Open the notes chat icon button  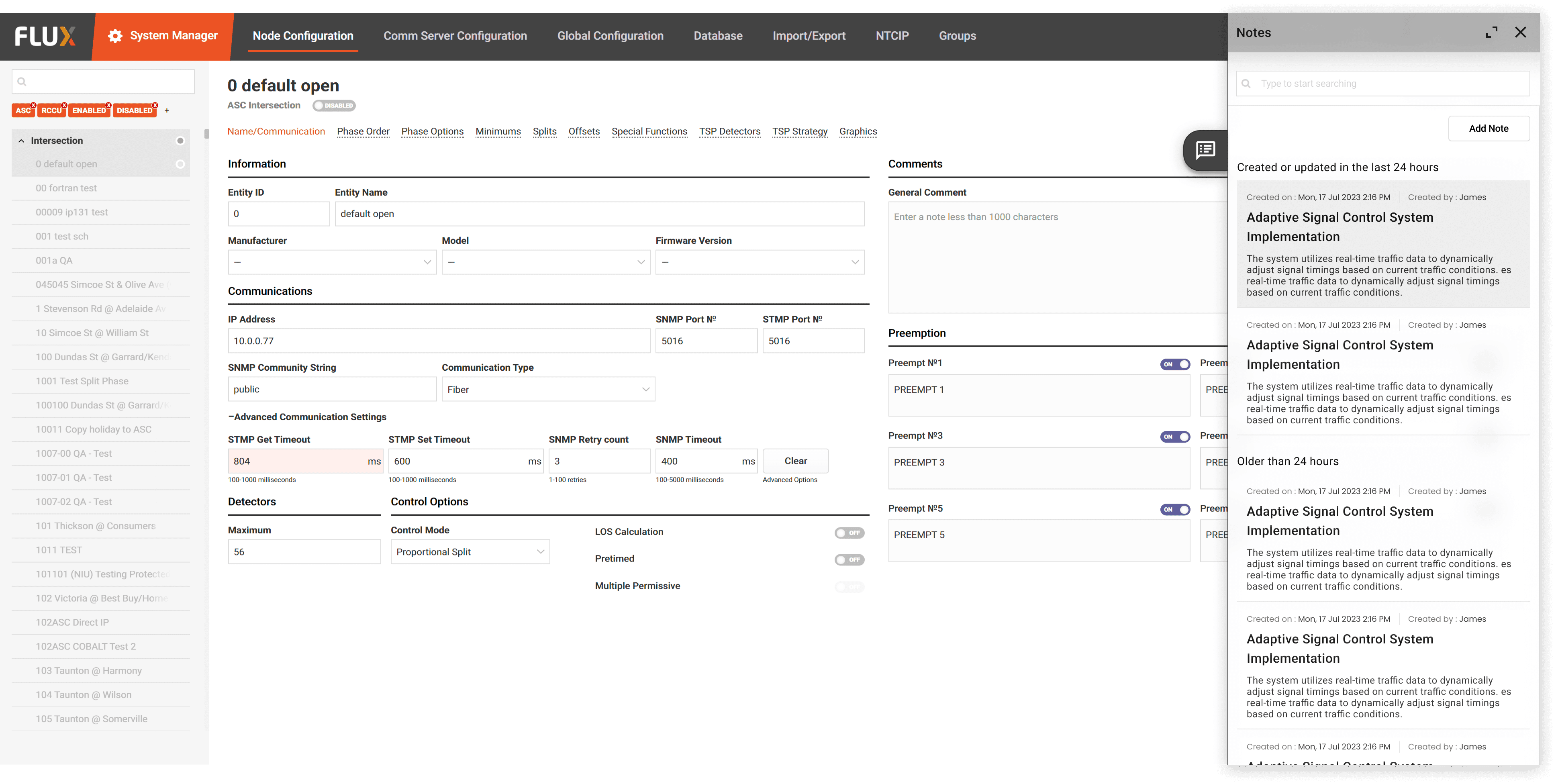tap(1205, 150)
